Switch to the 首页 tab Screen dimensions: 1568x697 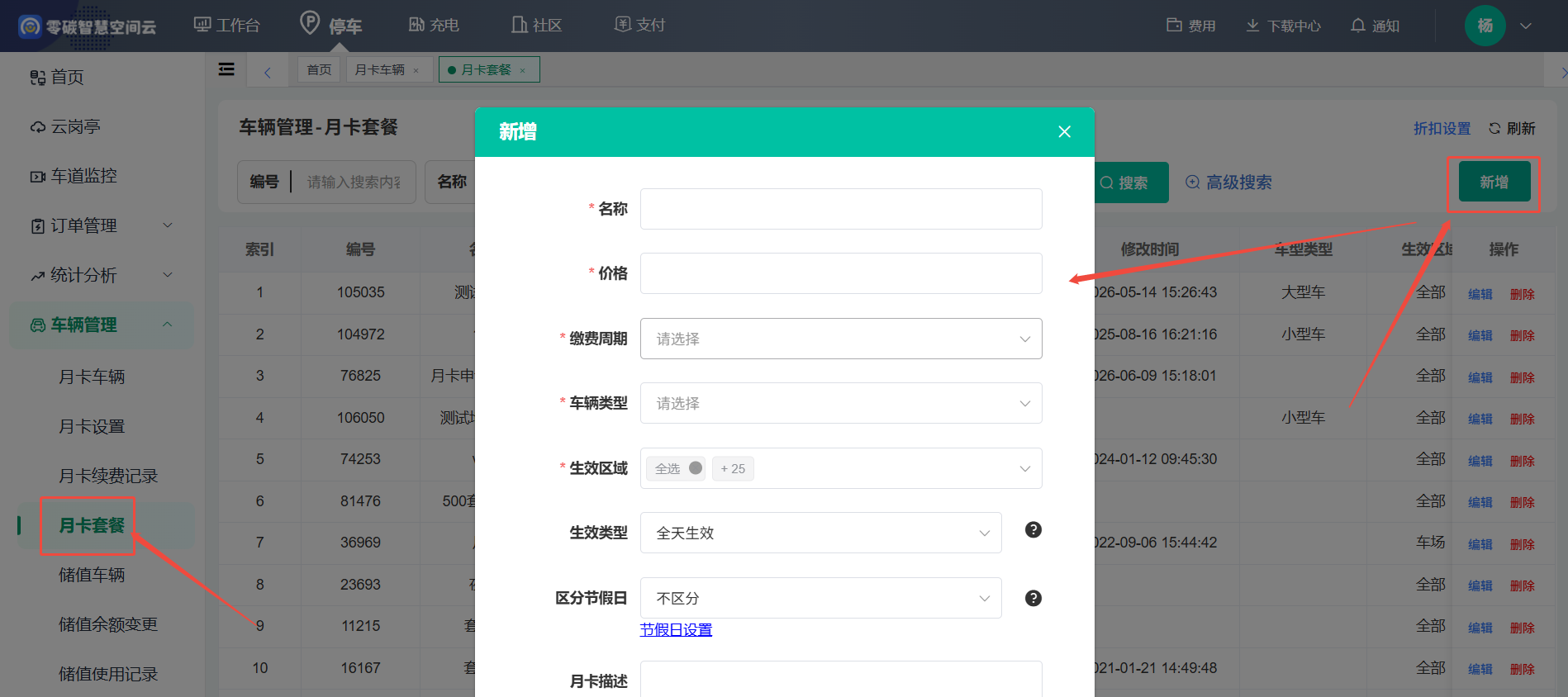(x=319, y=70)
